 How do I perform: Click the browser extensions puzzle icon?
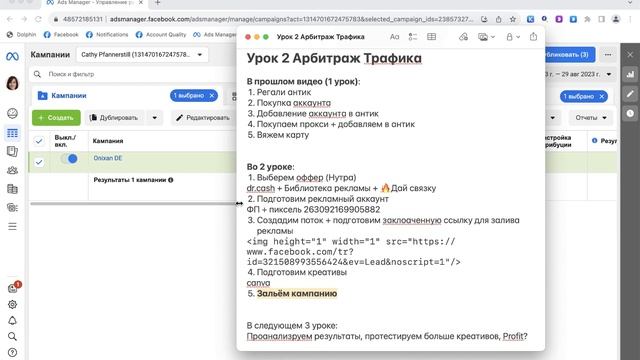pos(587,19)
